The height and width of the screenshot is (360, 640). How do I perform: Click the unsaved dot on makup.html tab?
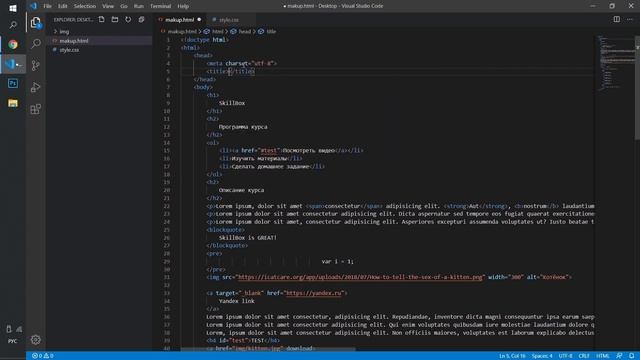199,20
